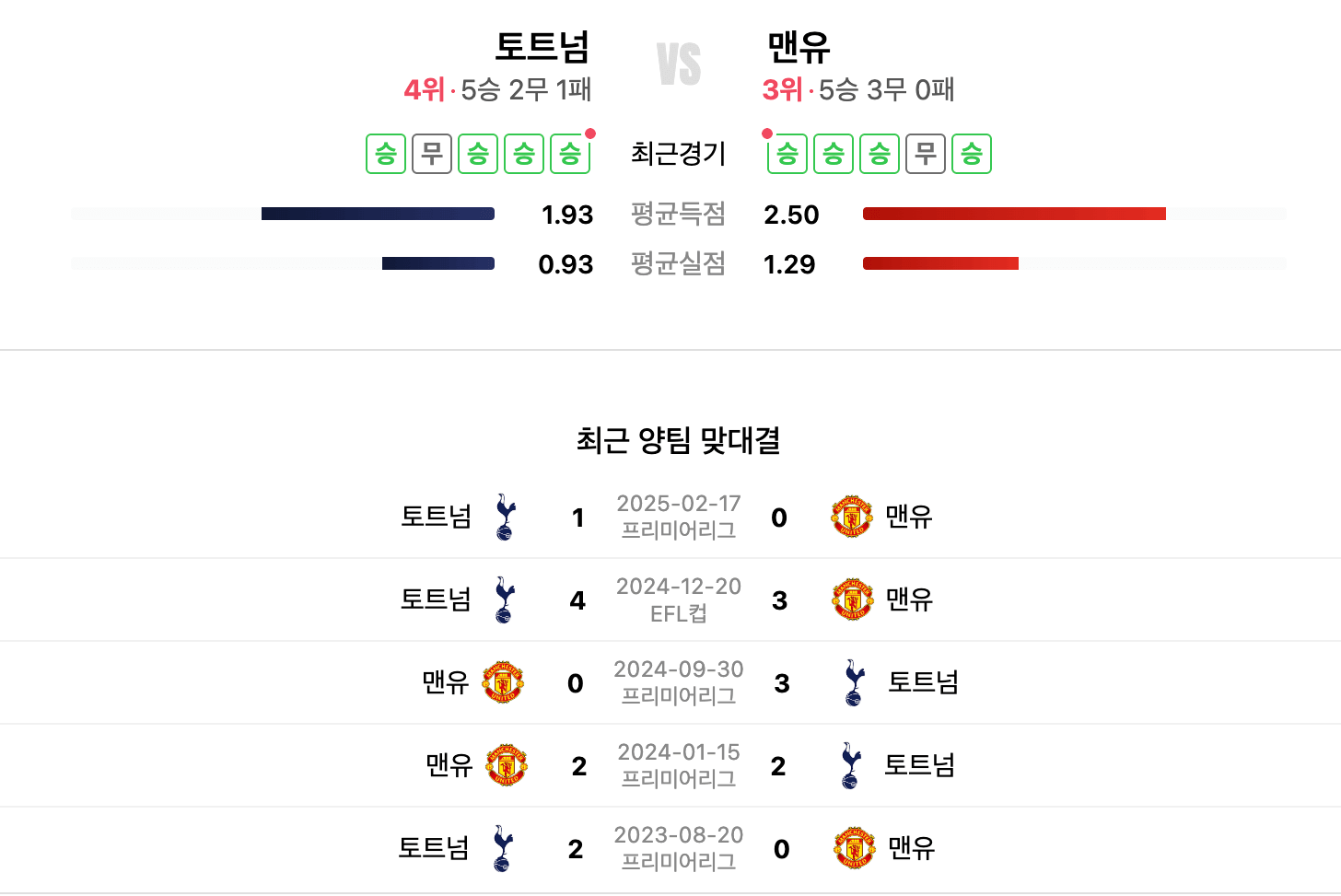Click the Tottenham rooster logo in the 2024-09-30 row
Screen dimensions: 1341x896
point(853,681)
